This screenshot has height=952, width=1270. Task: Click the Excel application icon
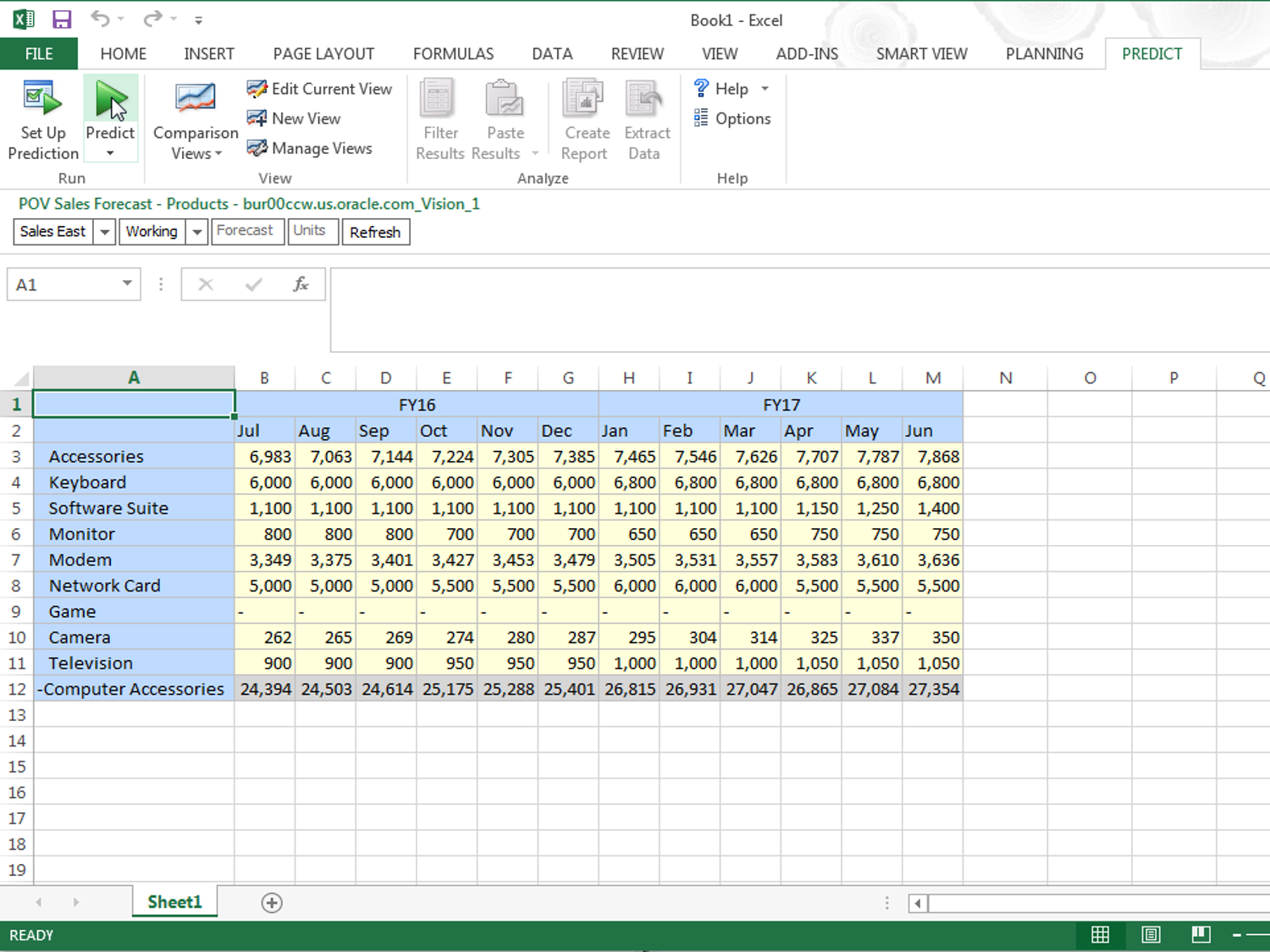(x=23, y=19)
